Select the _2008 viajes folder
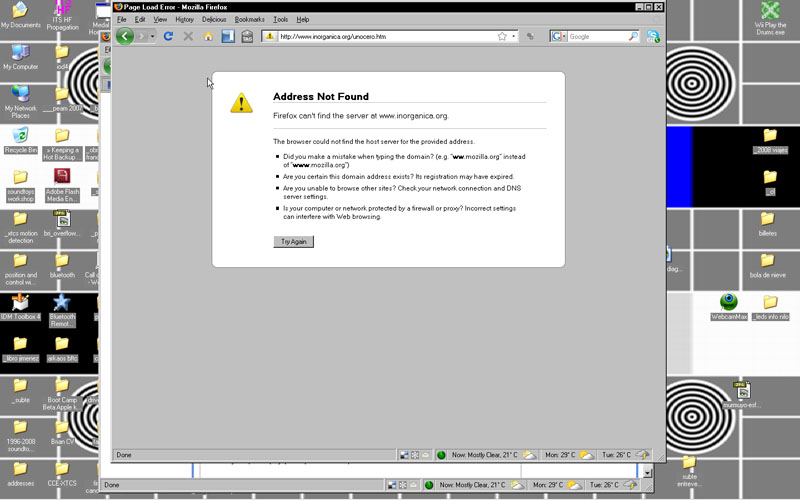800x500 pixels. pos(770,141)
